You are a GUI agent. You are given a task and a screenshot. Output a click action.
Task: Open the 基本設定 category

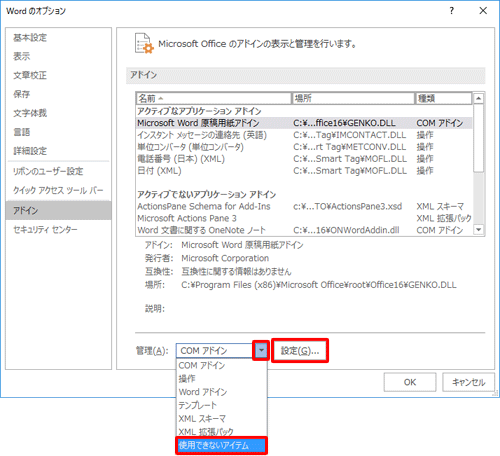[x=58, y=37]
